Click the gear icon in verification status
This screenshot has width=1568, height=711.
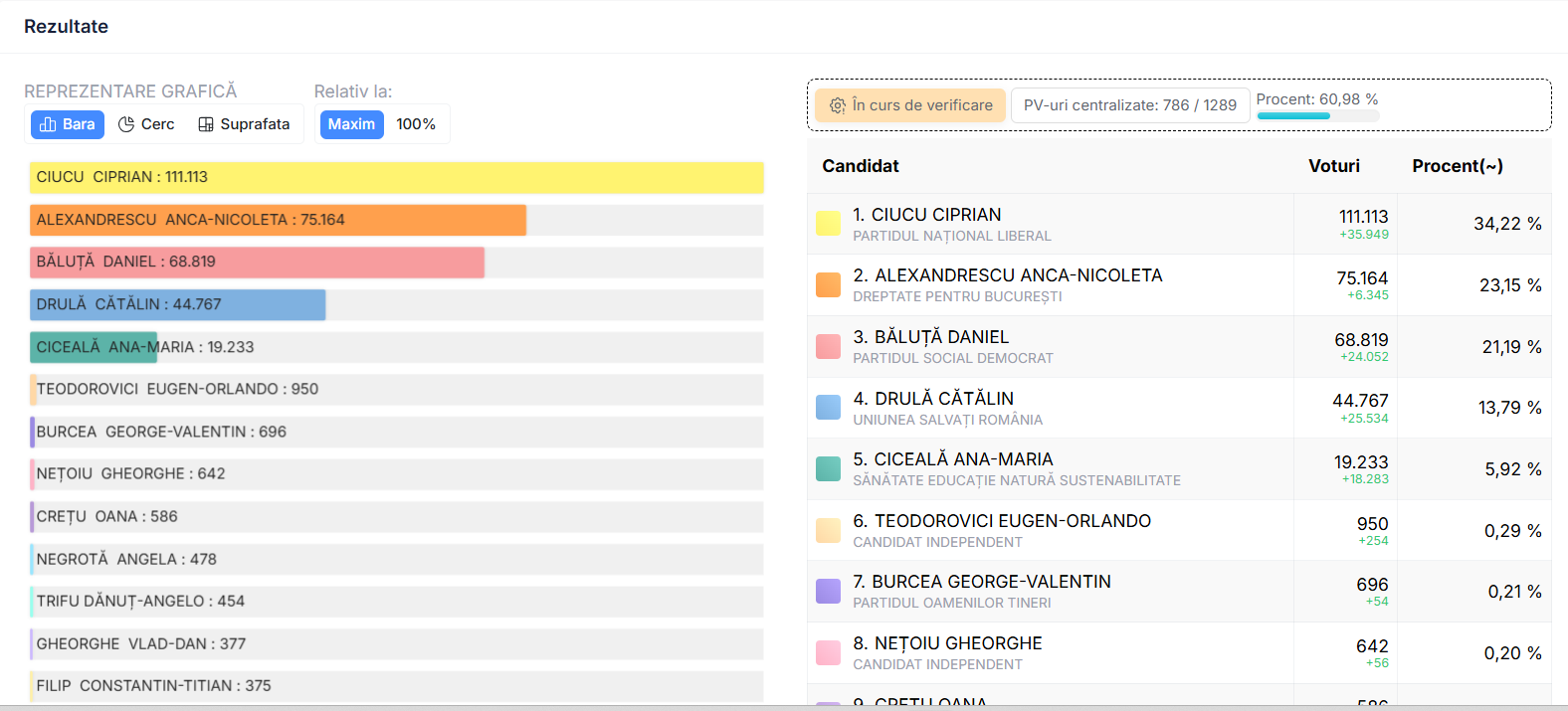(x=838, y=105)
